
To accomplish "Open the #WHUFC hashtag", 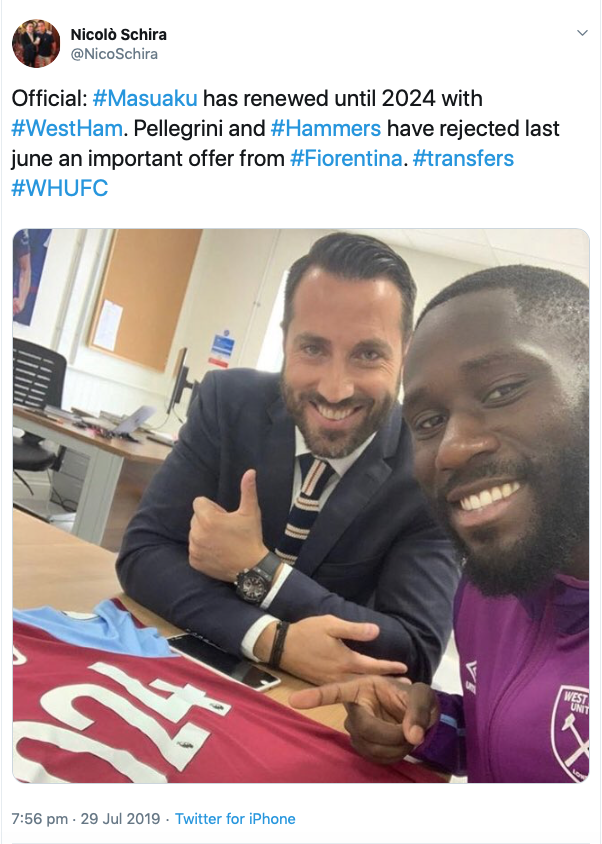I will pyautogui.click(x=60, y=188).
